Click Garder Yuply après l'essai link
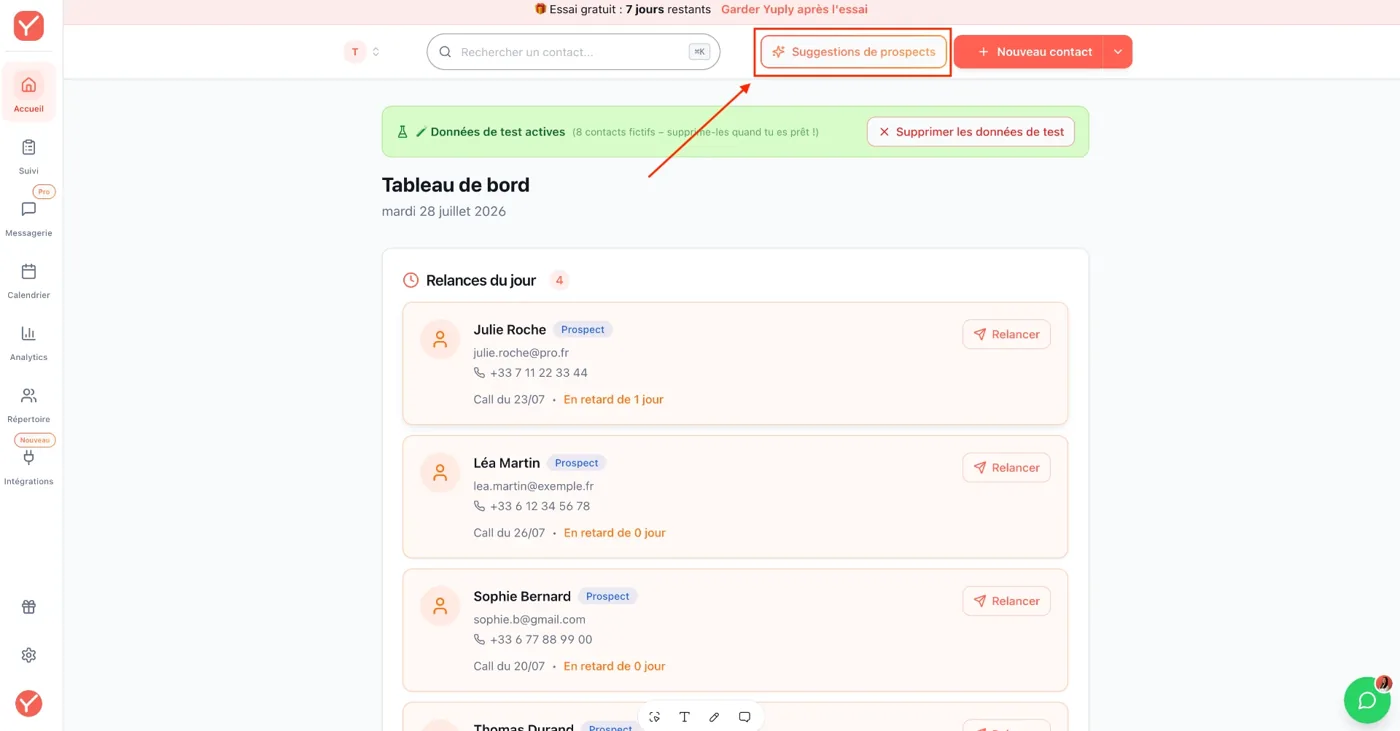Image resolution: width=1400 pixels, height=731 pixels. 794,10
